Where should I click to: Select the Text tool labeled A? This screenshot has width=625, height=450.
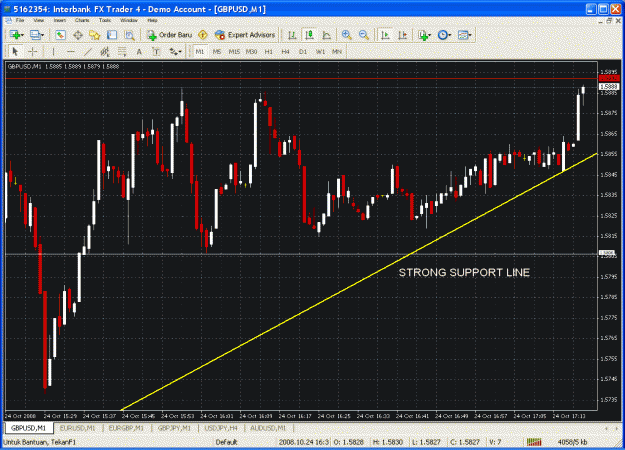pyautogui.click(x=139, y=51)
